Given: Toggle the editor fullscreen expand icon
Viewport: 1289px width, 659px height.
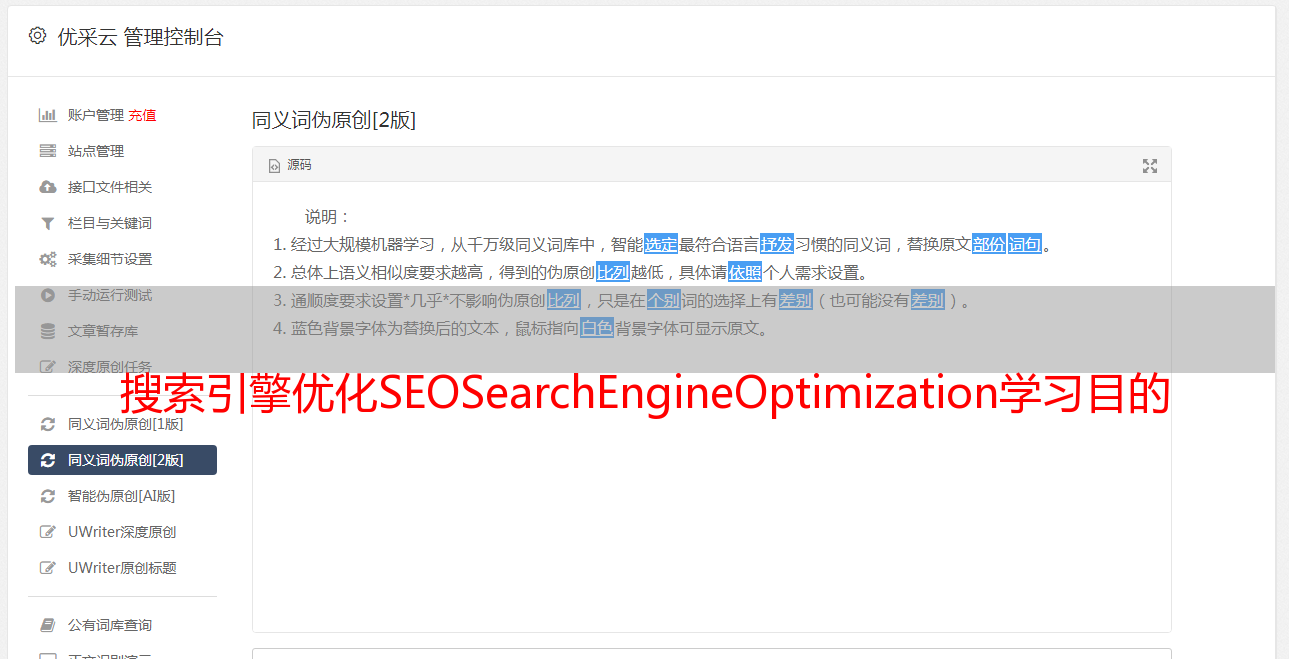Looking at the screenshot, I should pos(1150,166).
